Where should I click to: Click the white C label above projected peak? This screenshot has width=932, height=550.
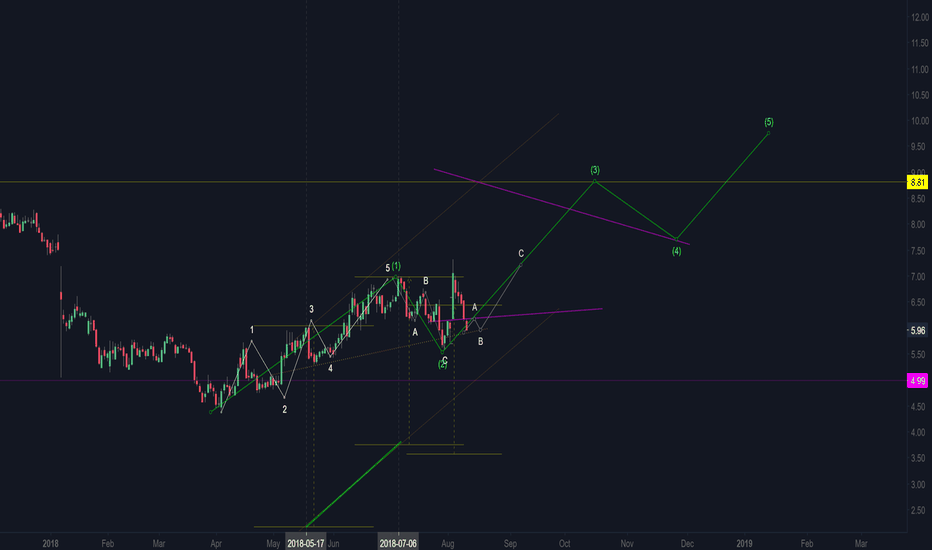[521, 253]
